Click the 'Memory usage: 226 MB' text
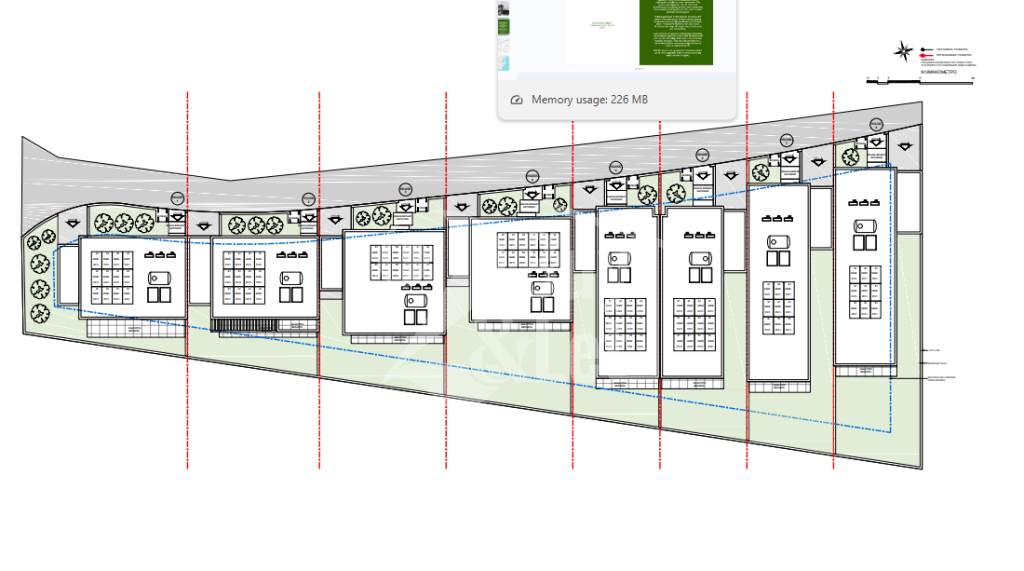The width and height of the screenshot is (1024, 571). [590, 100]
